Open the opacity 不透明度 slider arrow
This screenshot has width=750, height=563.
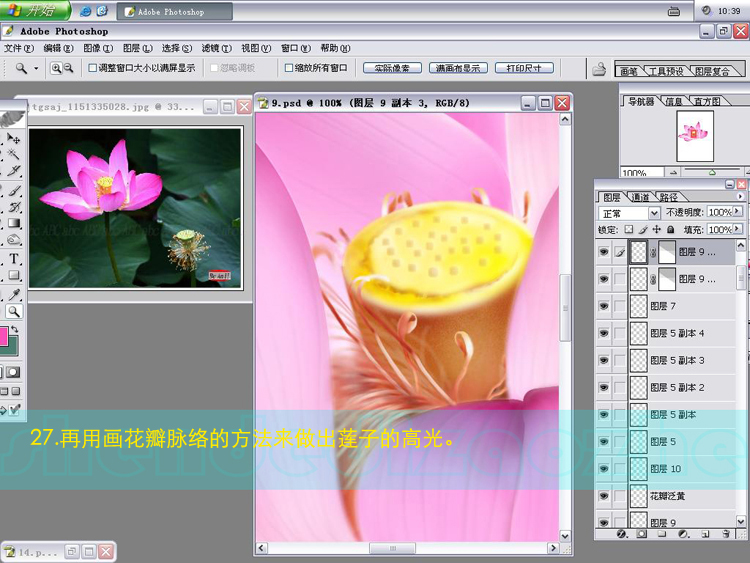point(737,211)
